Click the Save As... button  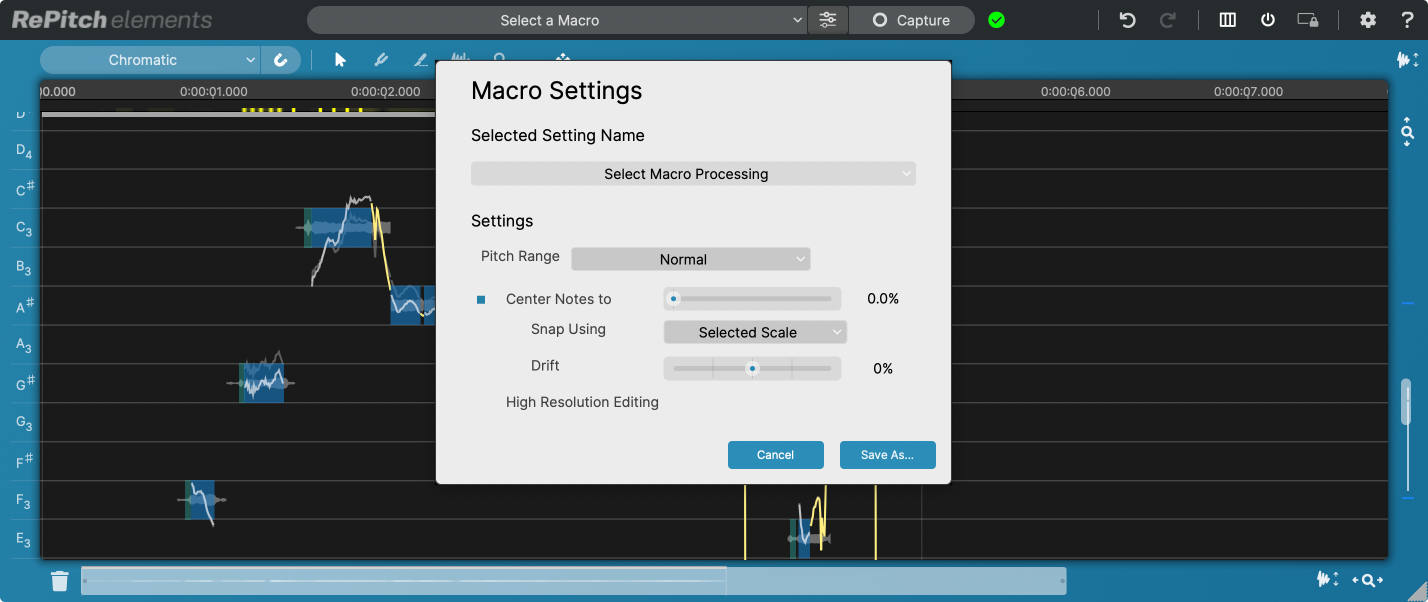[x=887, y=455]
